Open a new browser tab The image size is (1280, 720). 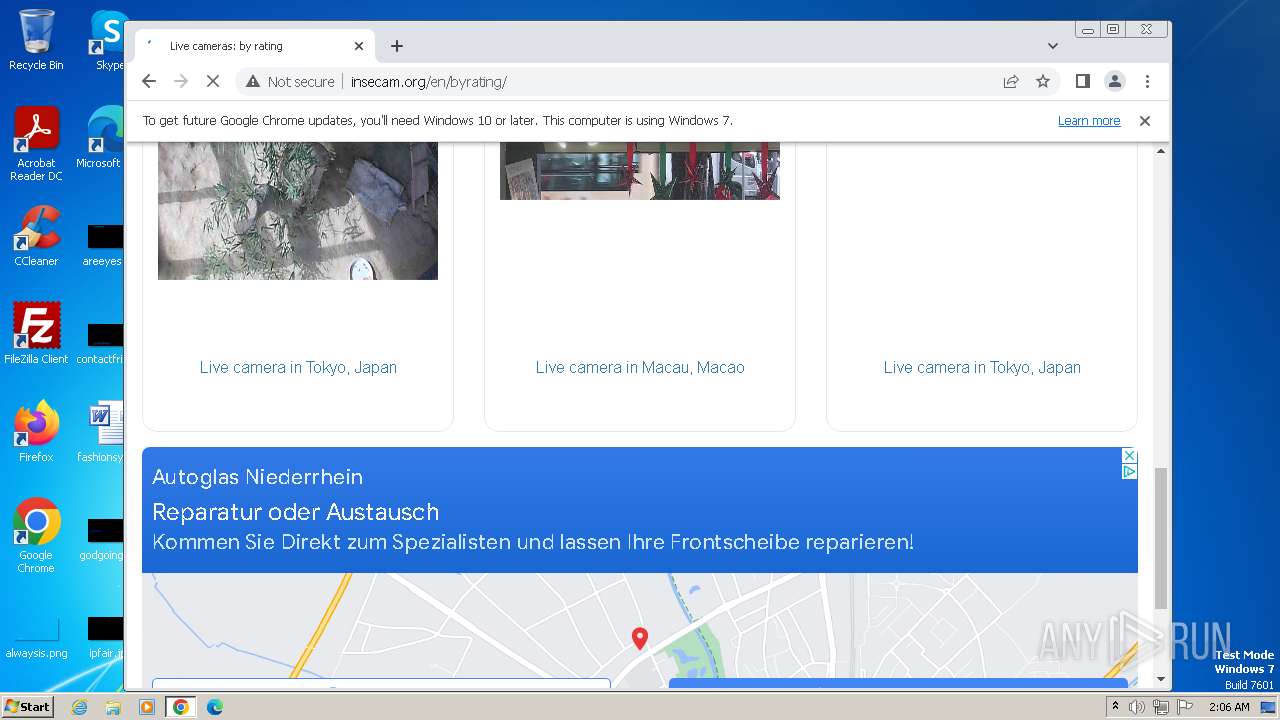(x=397, y=46)
